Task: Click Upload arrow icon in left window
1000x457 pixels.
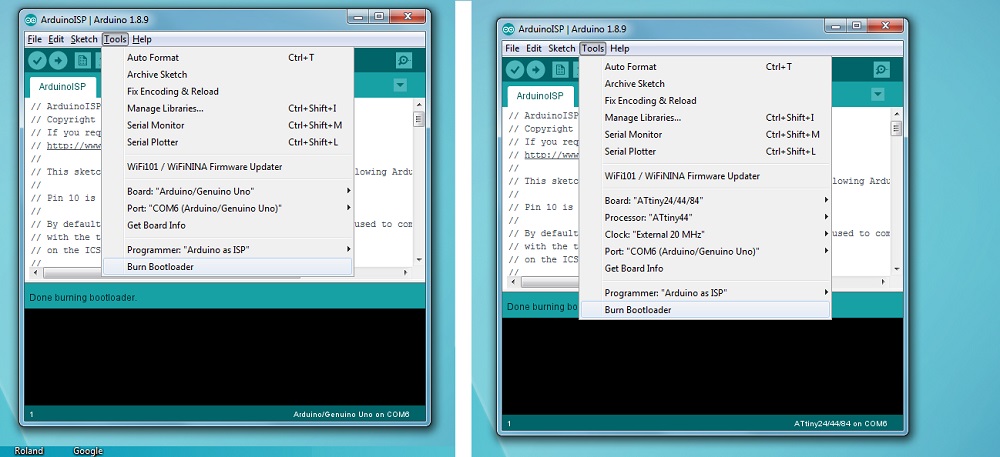Action: tap(58, 61)
